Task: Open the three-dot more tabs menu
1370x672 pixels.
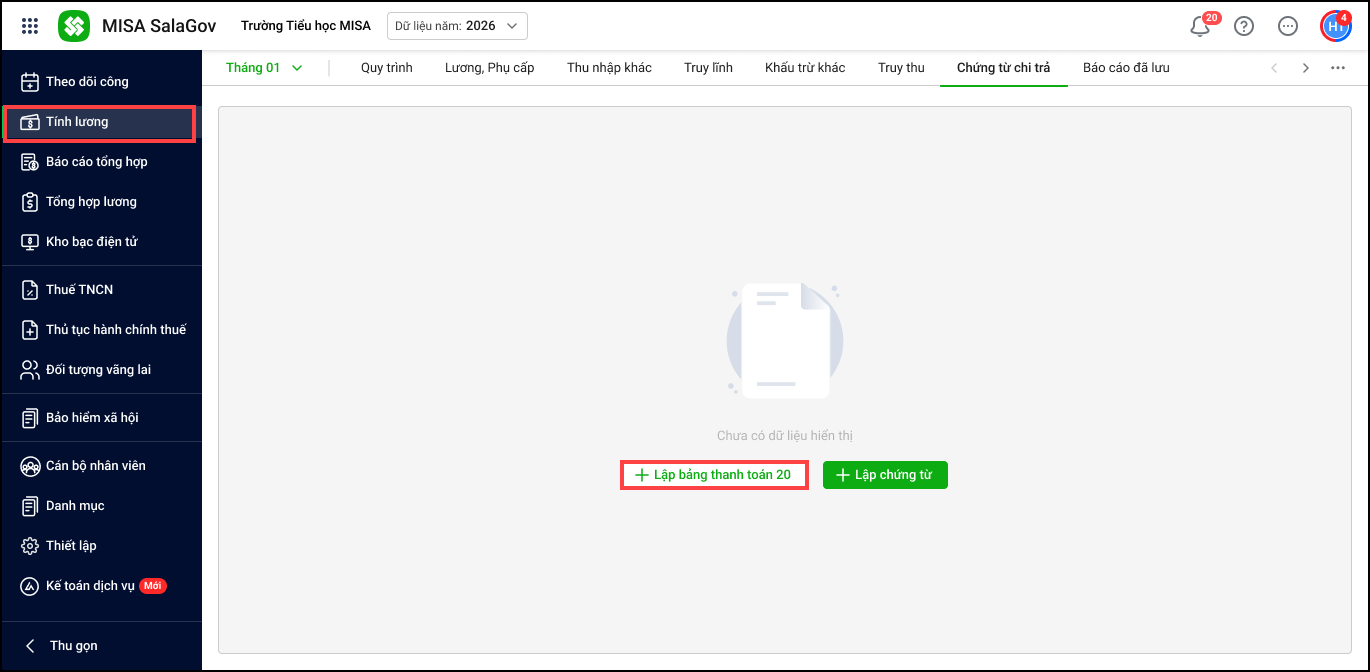Action: (x=1338, y=68)
